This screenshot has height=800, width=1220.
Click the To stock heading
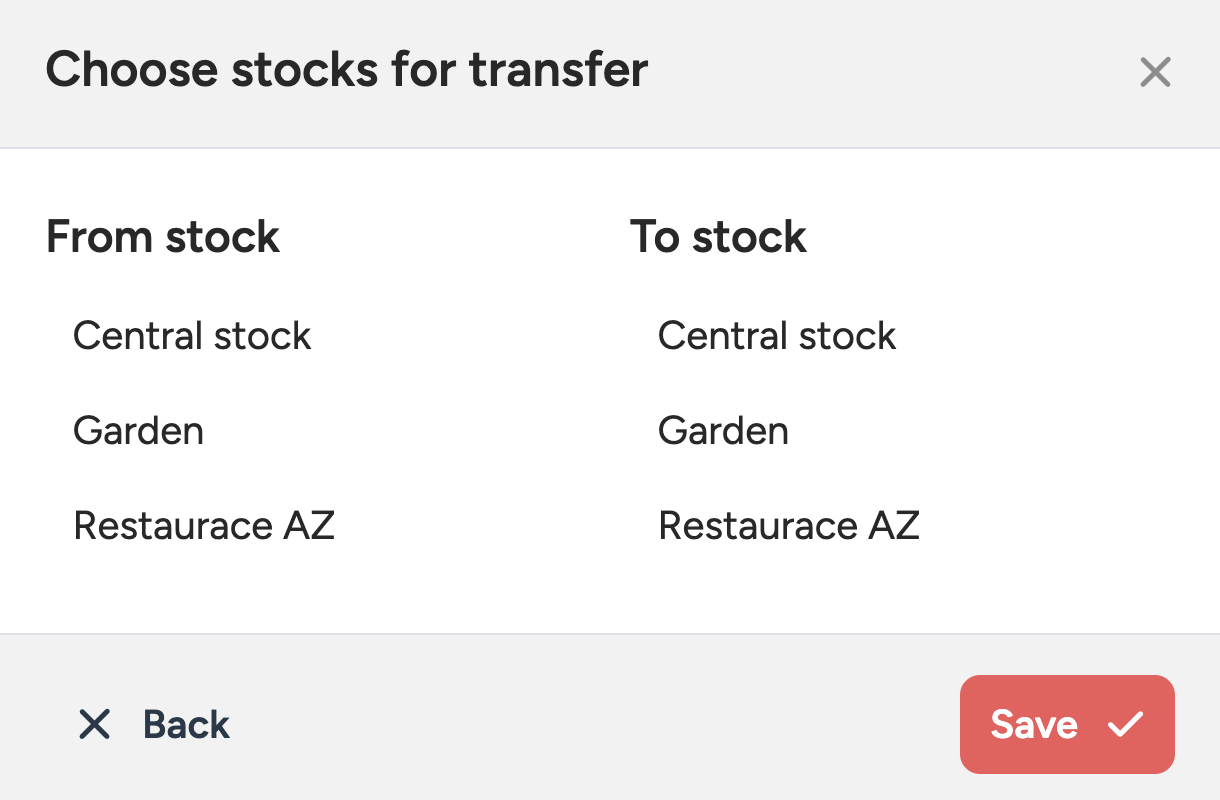[x=718, y=237]
